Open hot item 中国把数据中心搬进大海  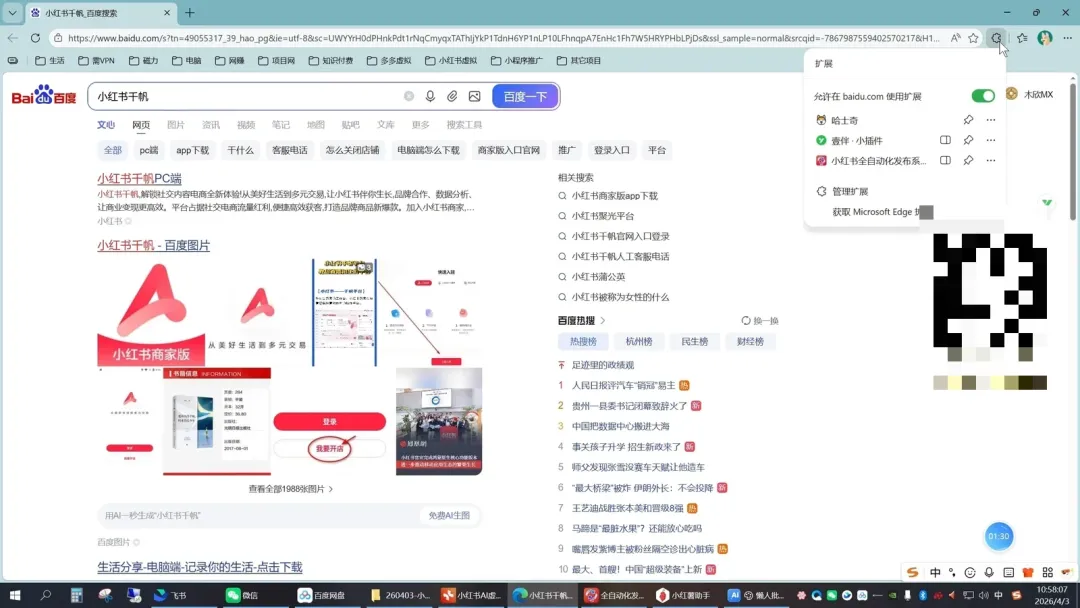tap(620, 426)
